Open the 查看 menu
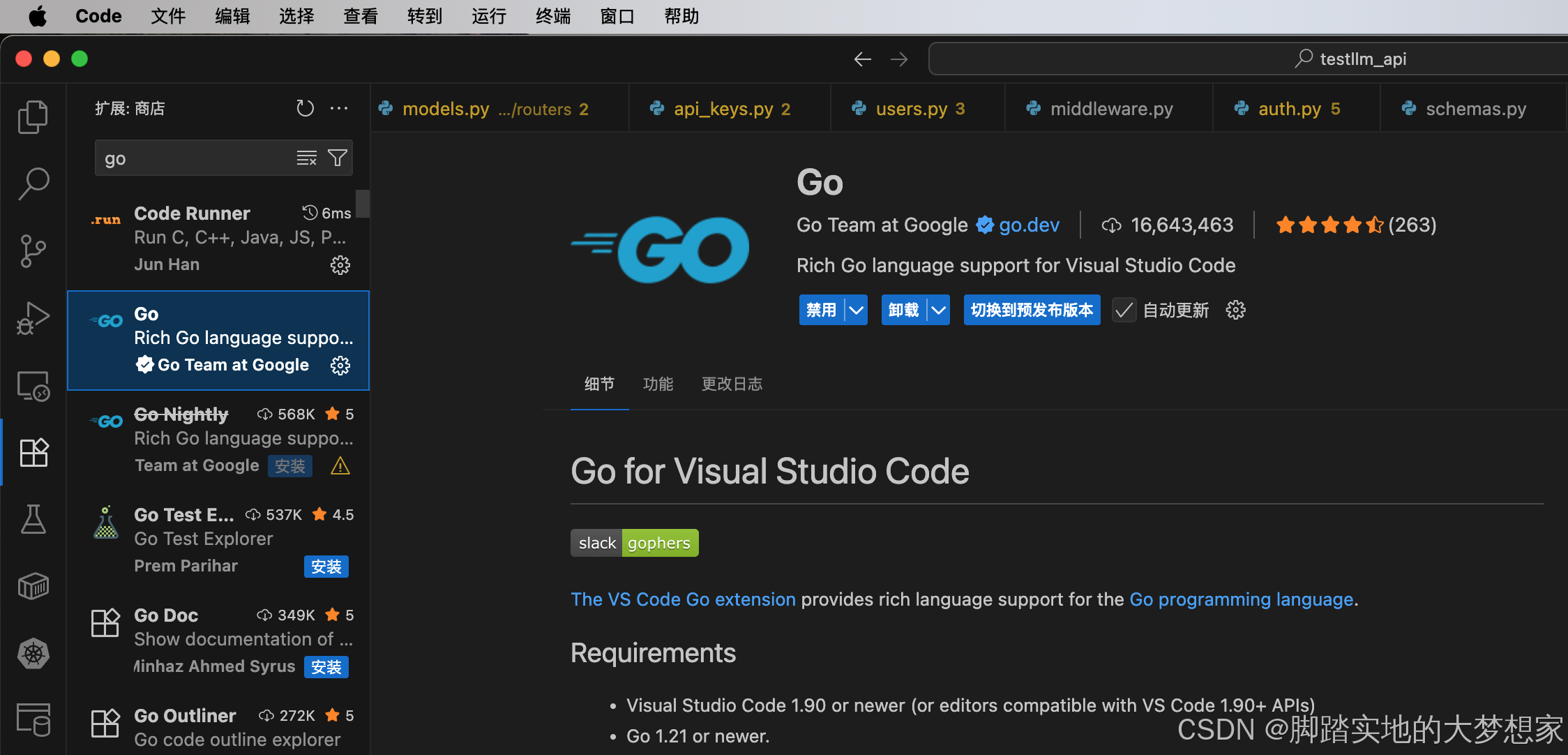Viewport: 1568px width, 755px height. coord(361,16)
